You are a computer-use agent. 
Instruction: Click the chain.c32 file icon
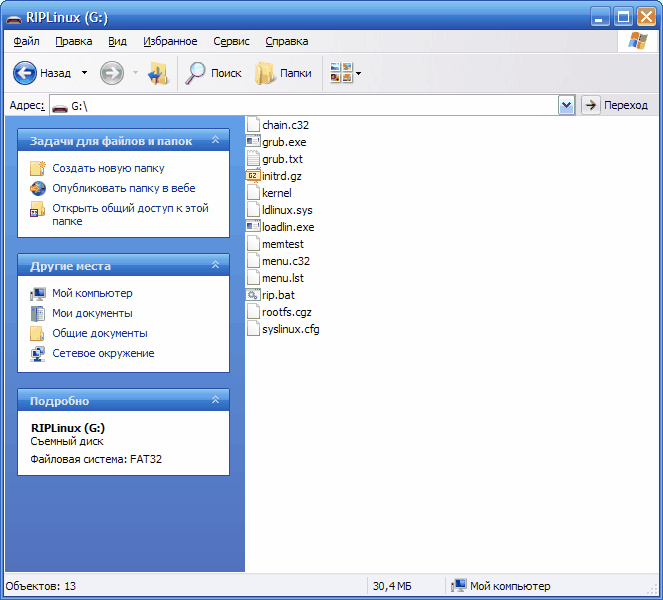[x=253, y=125]
